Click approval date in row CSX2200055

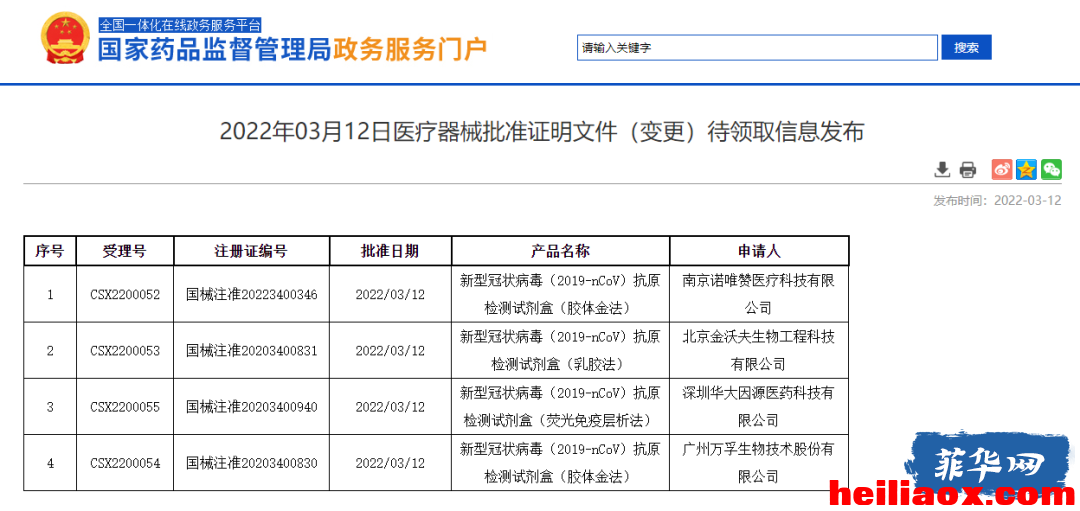[x=390, y=407]
